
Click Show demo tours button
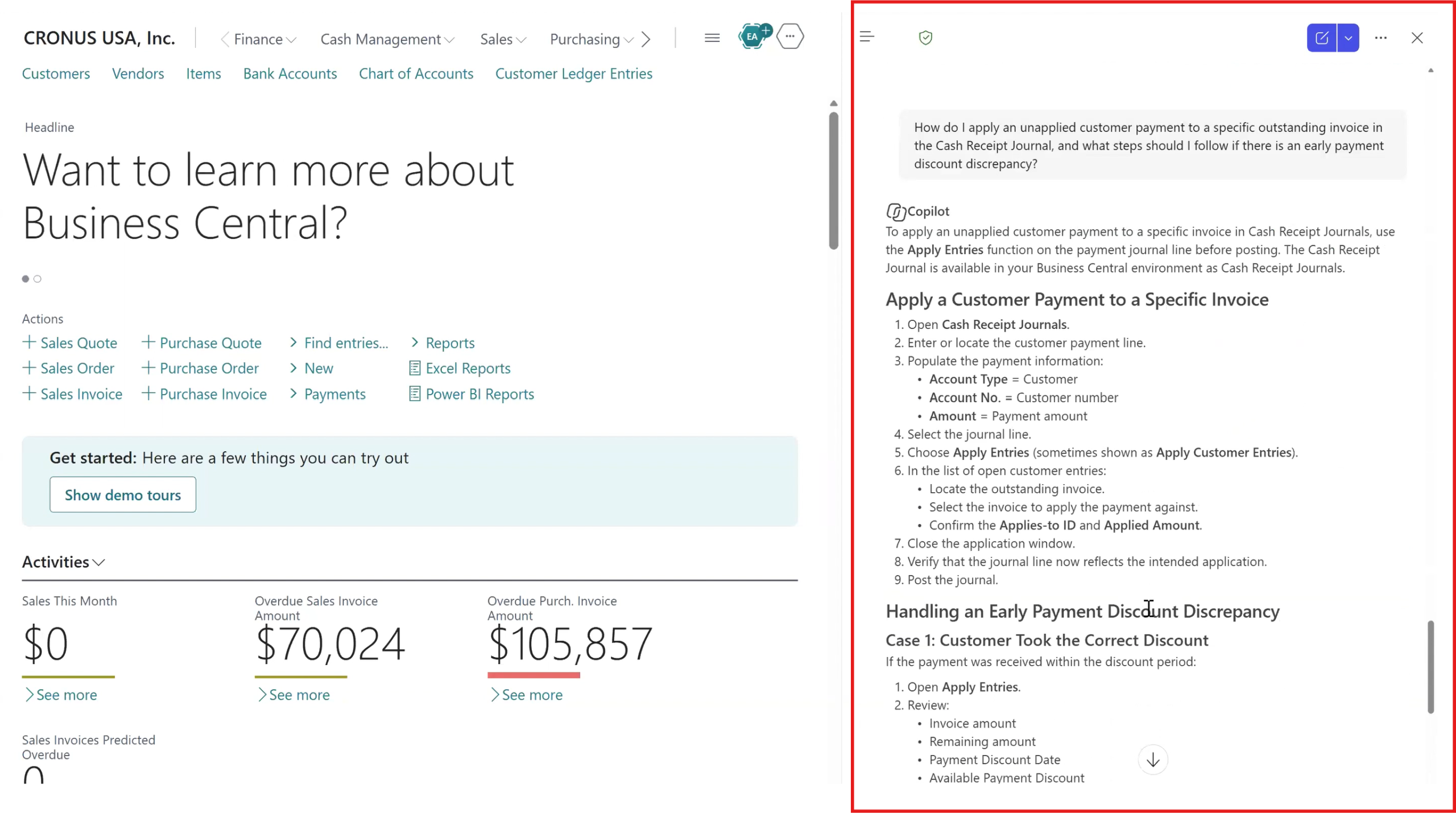(x=123, y=494)
